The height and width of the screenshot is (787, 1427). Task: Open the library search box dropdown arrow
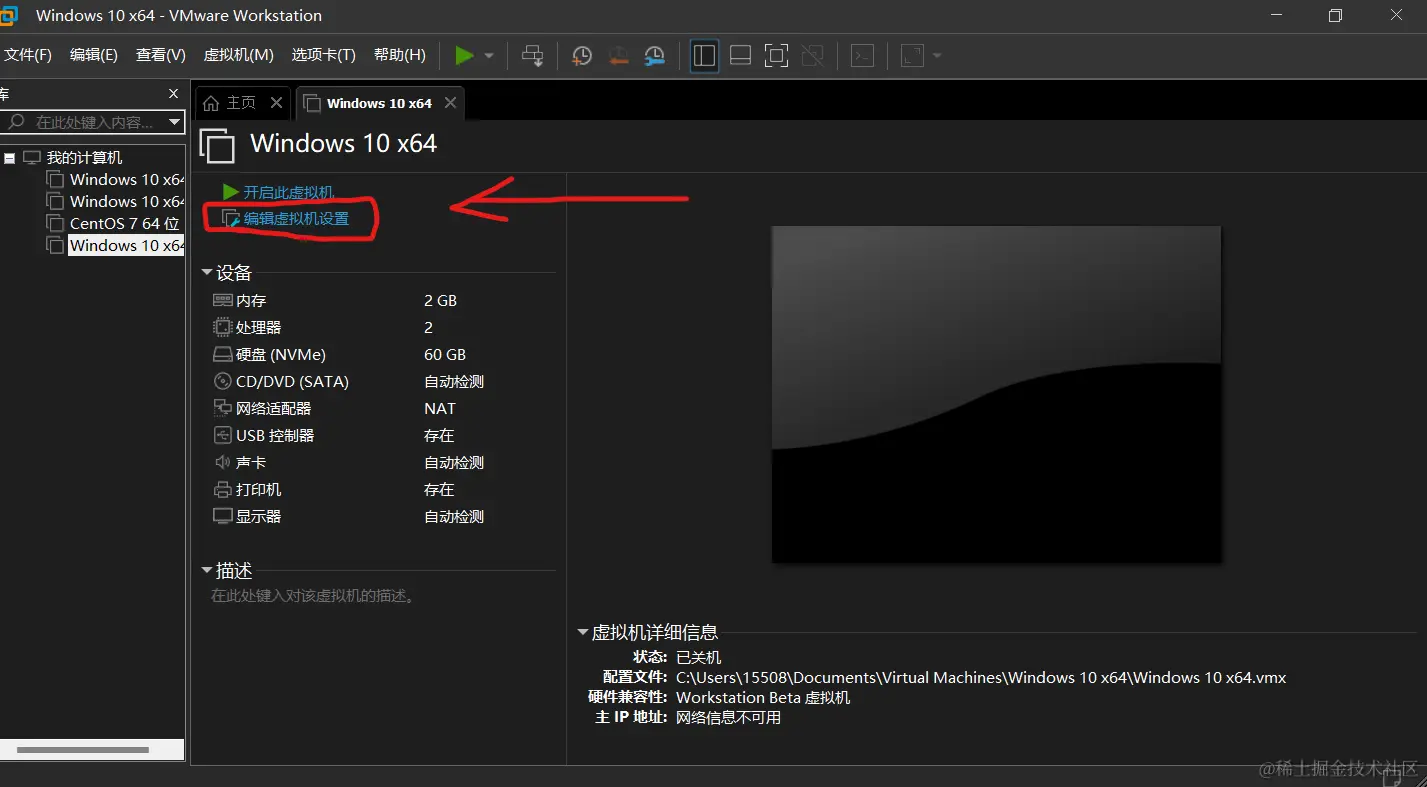175,122
